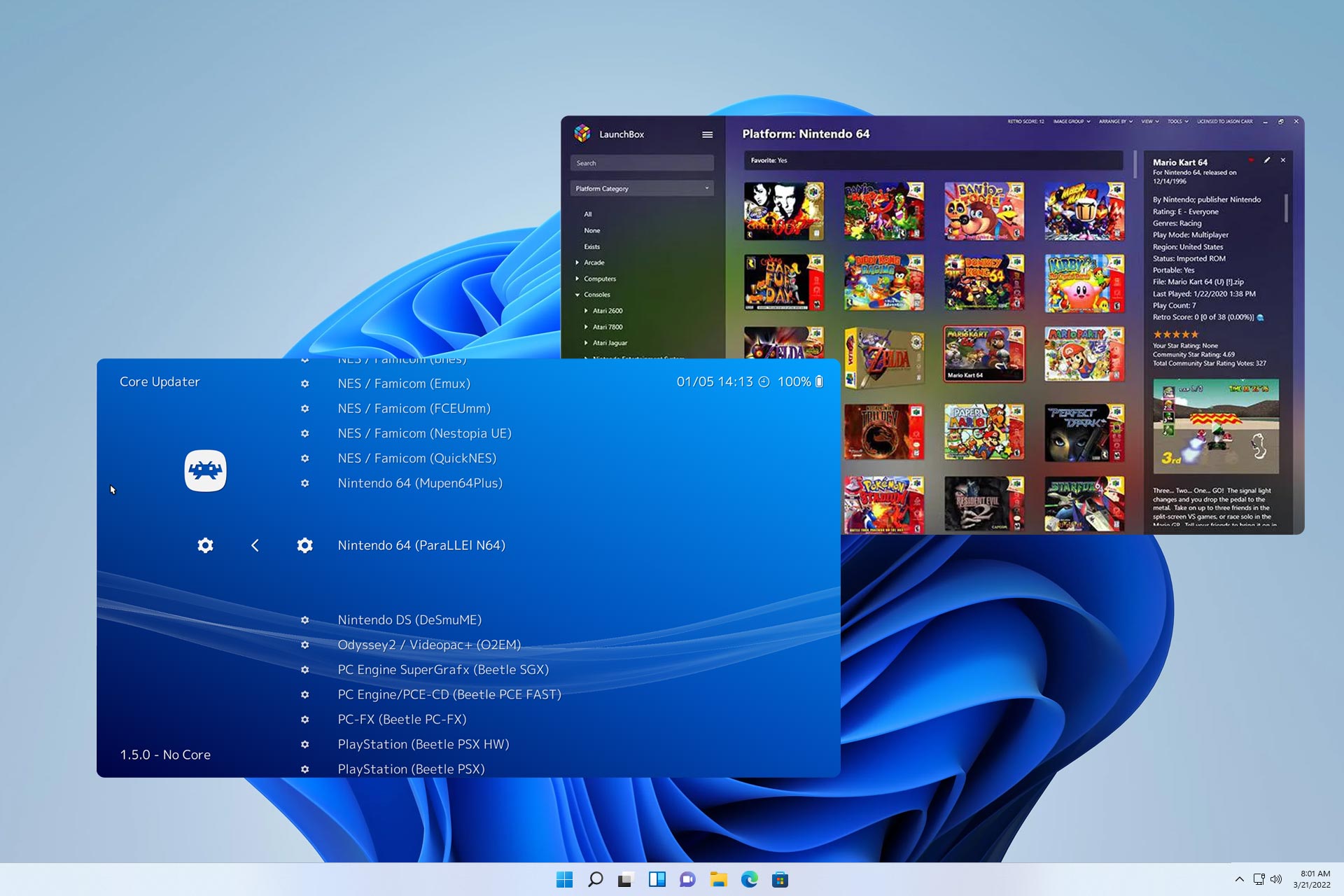Select Nintendo 64 (ParaLLEl N64) core
Image resolution: width=1344 pixels, height=896 pixels.
[421, 545]
